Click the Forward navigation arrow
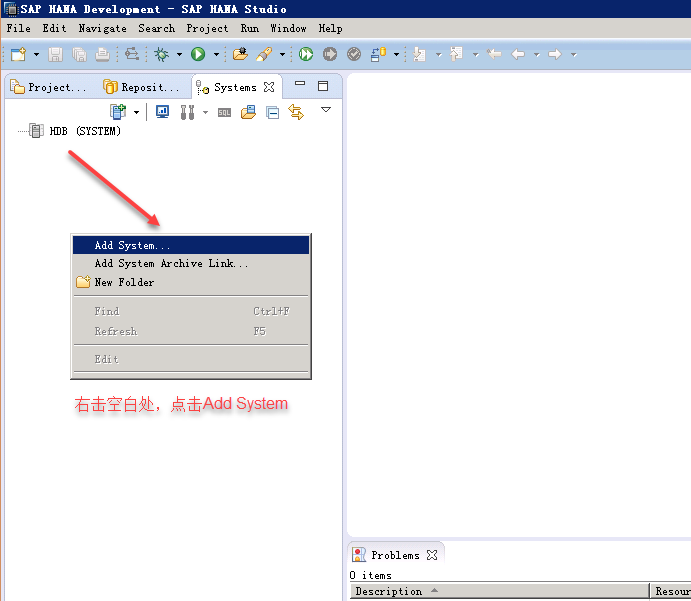The width and height of the screenshot is (691, 601). coord(555,54)
